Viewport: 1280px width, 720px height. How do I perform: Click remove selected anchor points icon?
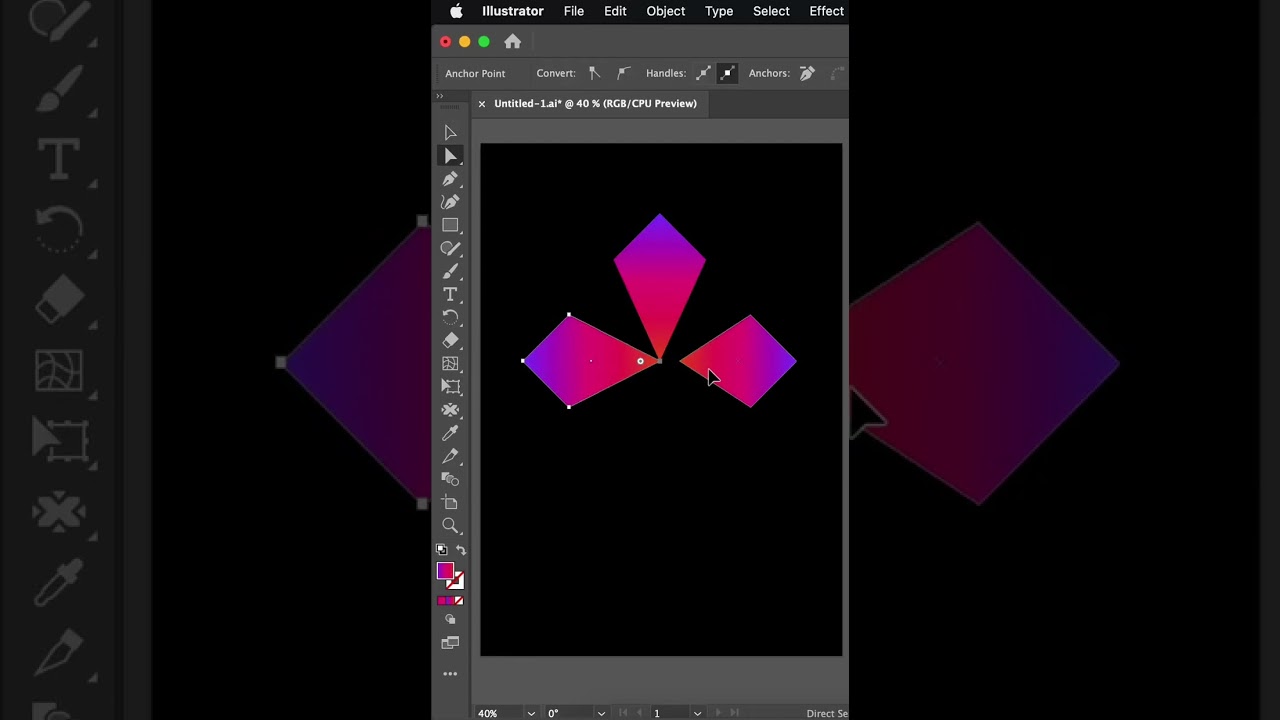[807, 73]
